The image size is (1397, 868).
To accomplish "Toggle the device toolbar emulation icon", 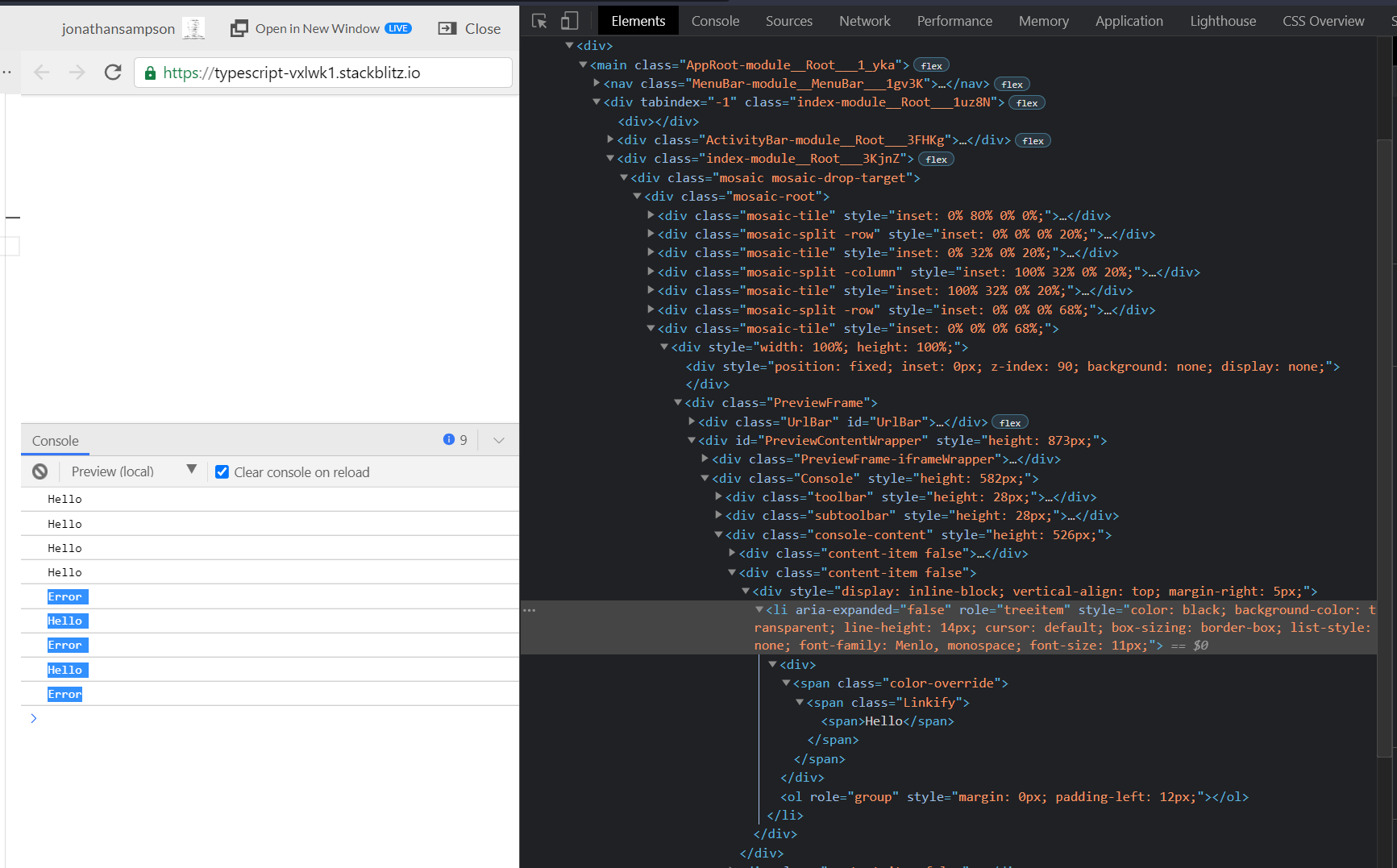I will point(569,20).
